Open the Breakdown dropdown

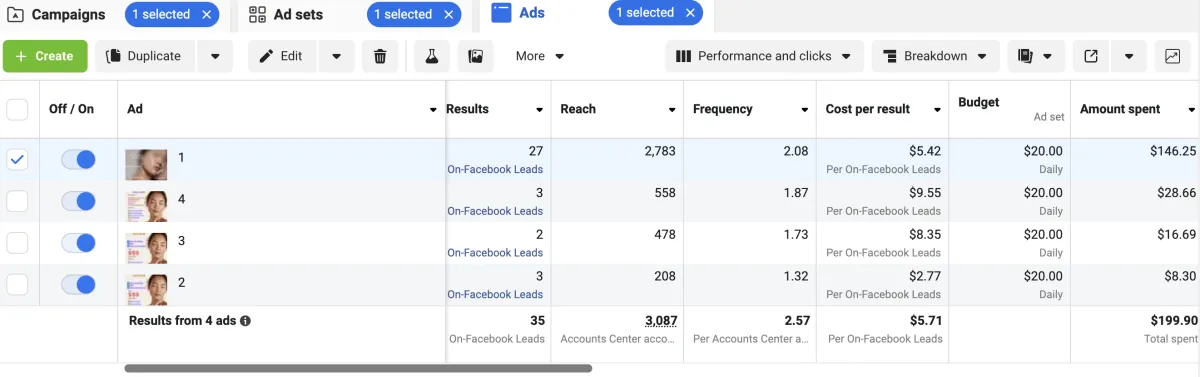(x=936, y=56)
